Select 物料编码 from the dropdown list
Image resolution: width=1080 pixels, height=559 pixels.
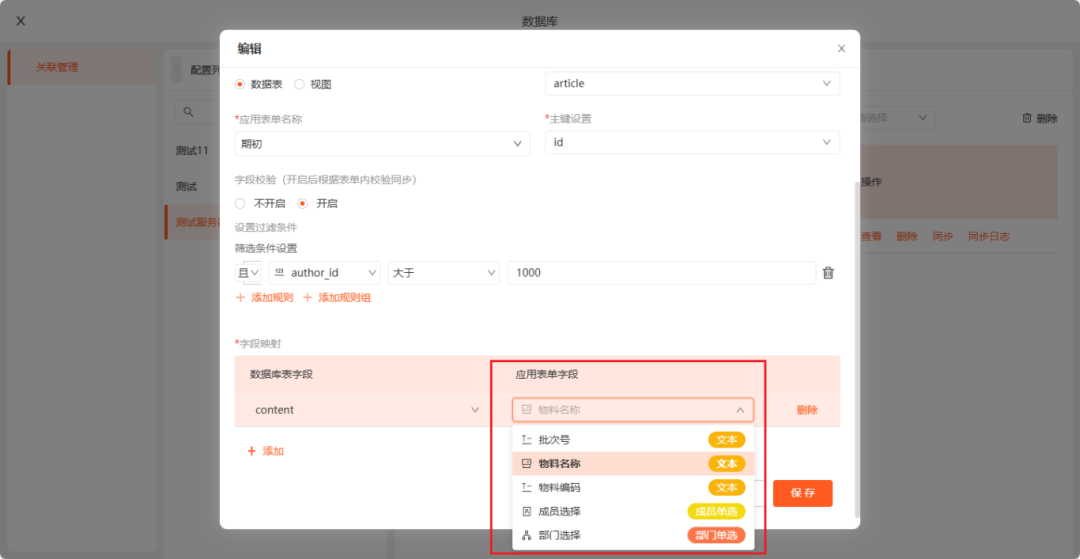point(633,487)
